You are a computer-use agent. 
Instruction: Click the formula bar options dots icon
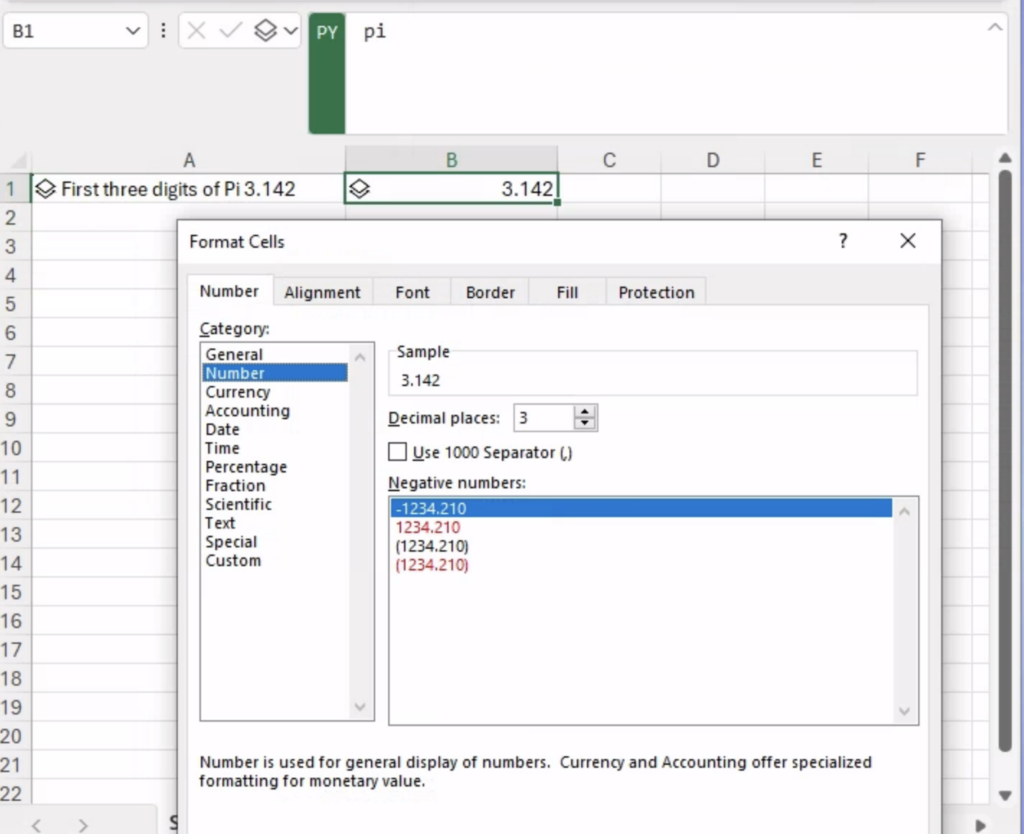[x=163, y=31]
